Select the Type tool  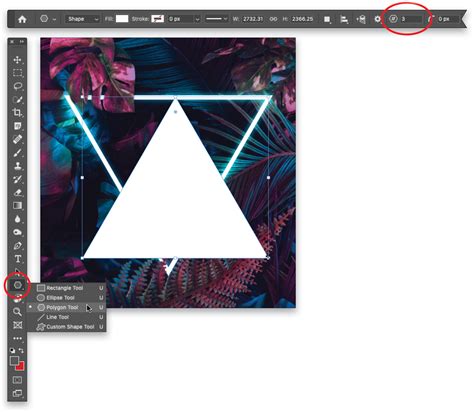point(17,259)
